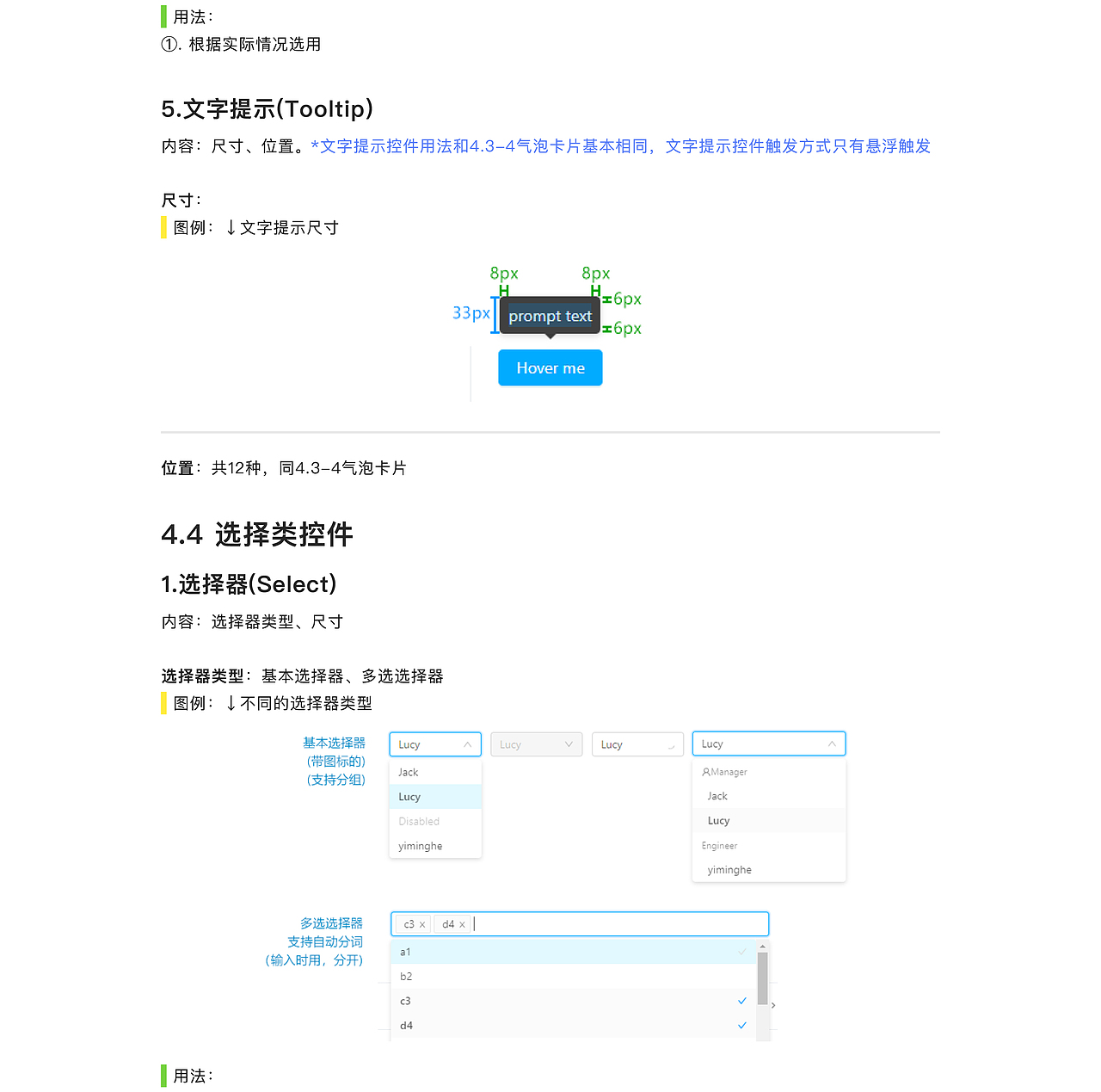This screenshot has height=1092, width=1101.
Task: Open the blue link about 气泡卡片 usage
Action: click(619, 146)
